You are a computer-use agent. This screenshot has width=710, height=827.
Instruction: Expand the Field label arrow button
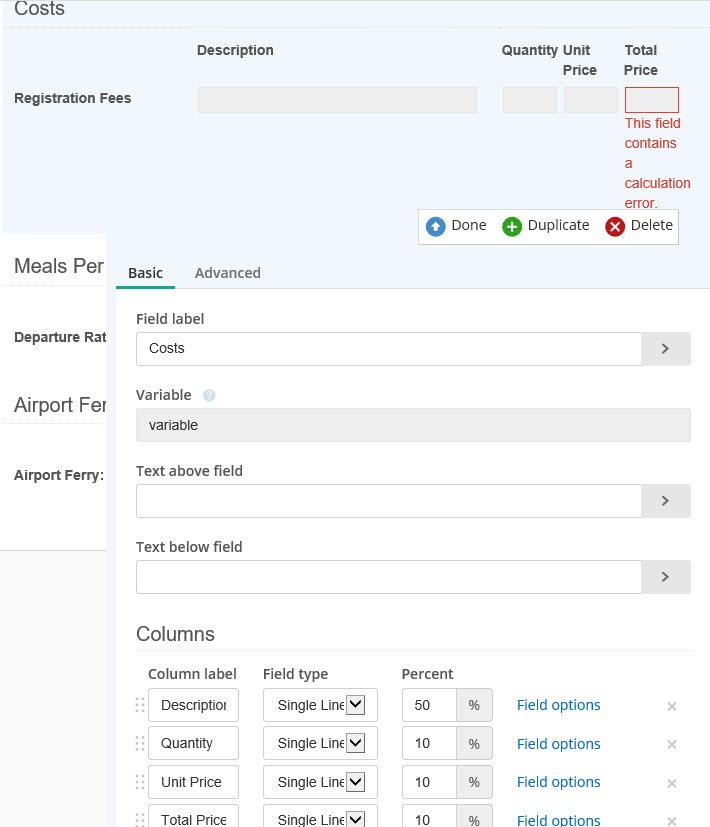pos(665,349)
